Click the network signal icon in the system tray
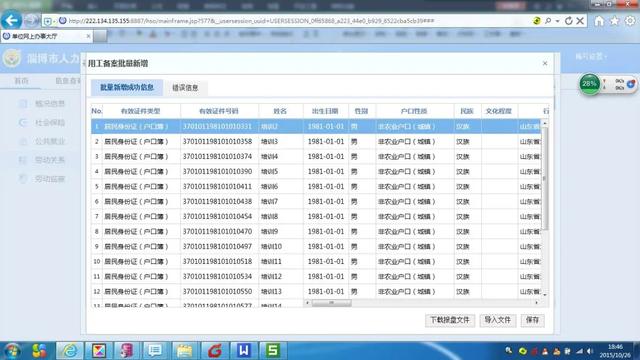640x360 pixels. tap(580, 351)
